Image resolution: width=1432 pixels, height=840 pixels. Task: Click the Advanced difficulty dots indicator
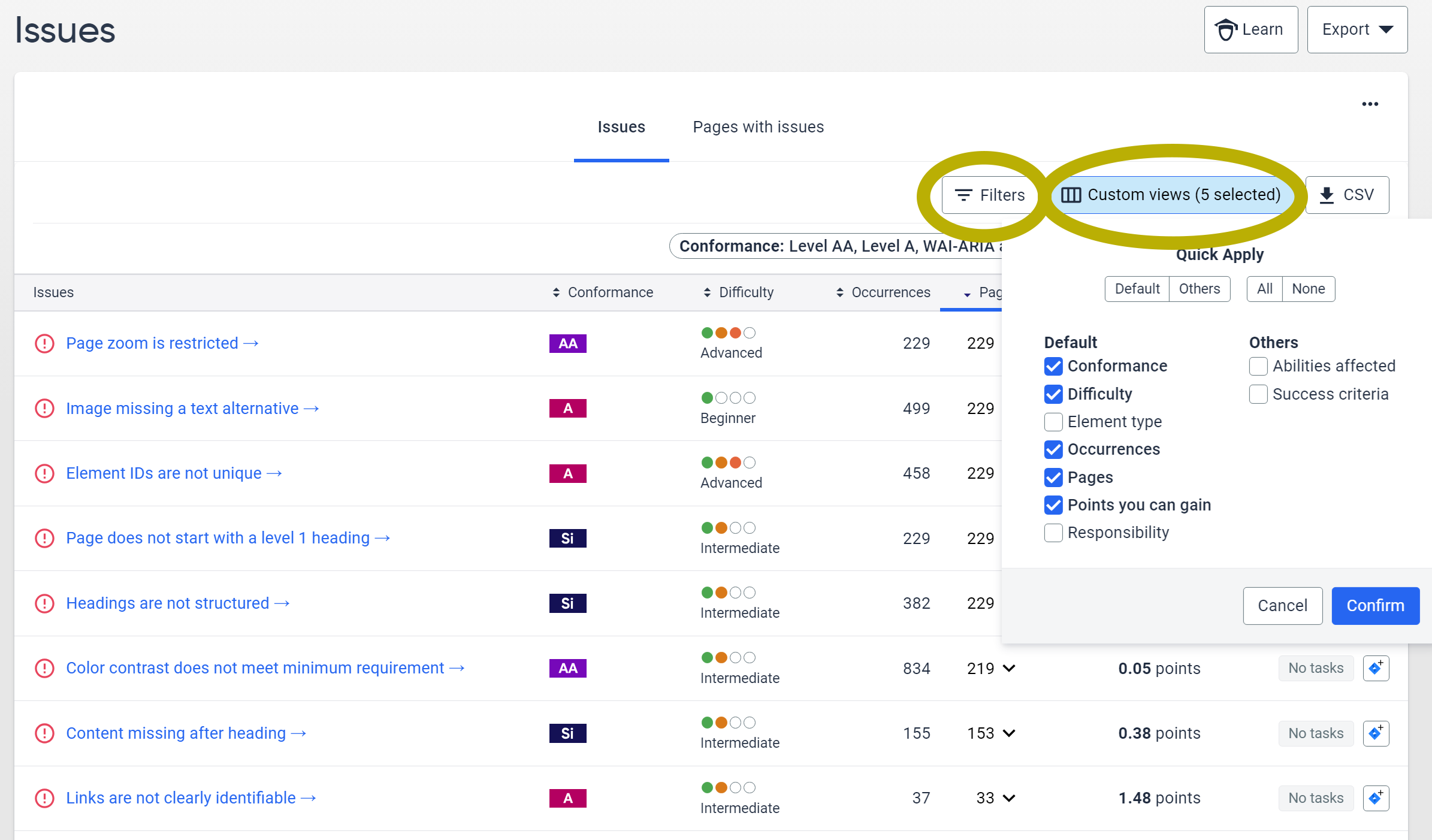point(728,333)
